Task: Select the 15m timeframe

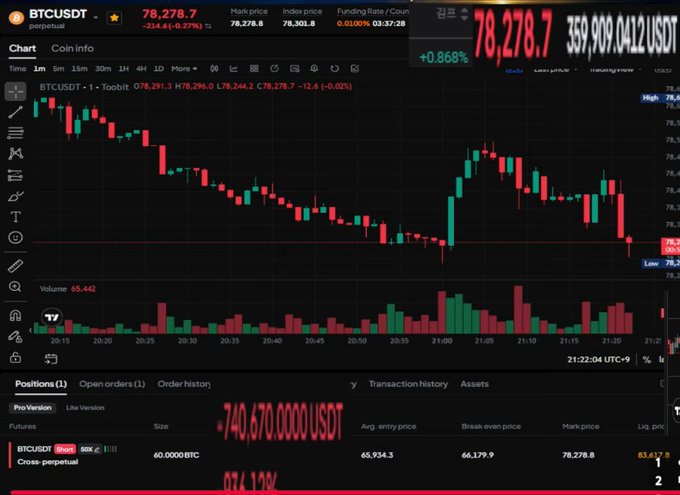Action: [x=79, y=69]
